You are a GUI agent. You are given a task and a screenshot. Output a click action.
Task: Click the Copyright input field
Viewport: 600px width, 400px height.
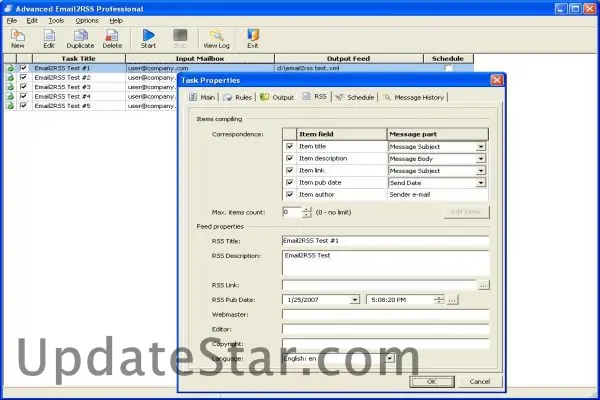tap(385, 343)
